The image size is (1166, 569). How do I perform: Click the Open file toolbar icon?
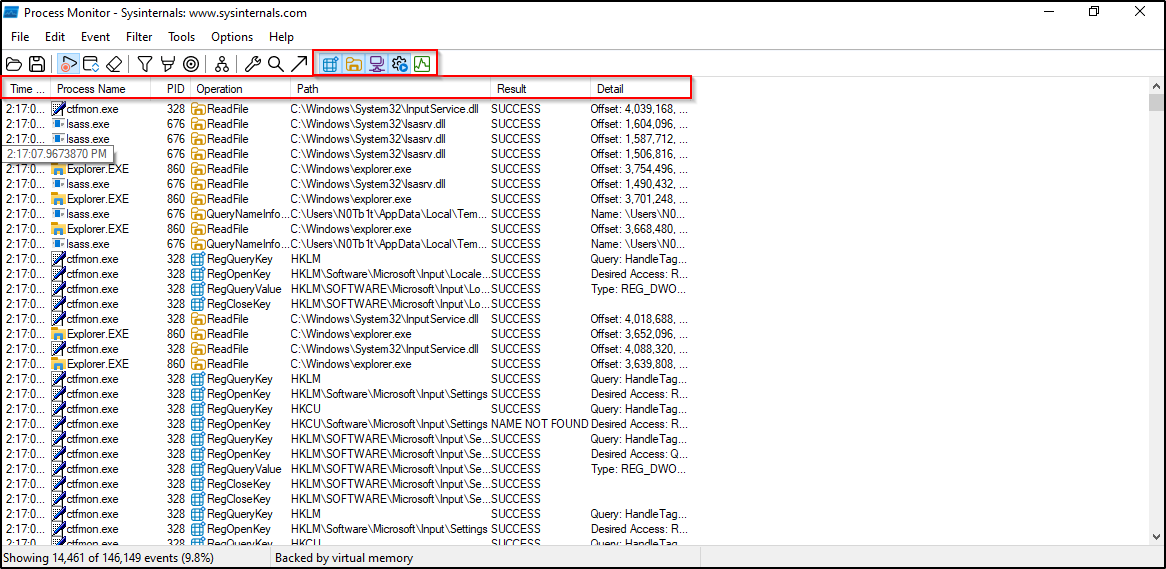14,64
